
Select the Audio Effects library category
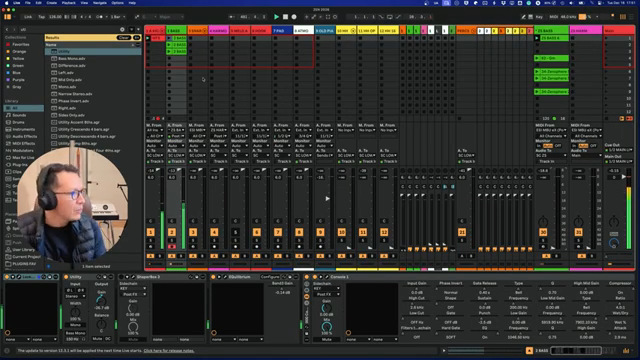point(24,136)
